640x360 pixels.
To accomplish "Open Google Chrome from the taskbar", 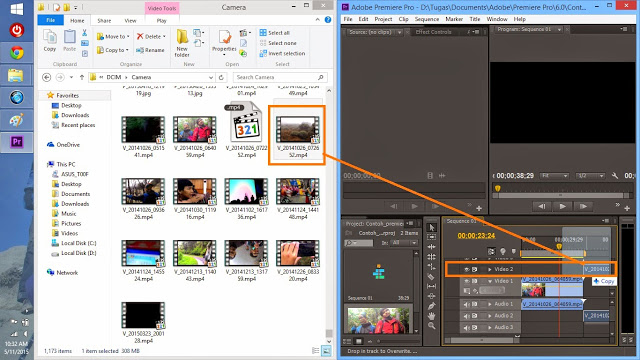I will pyautogui.click(x=17, y=53).
